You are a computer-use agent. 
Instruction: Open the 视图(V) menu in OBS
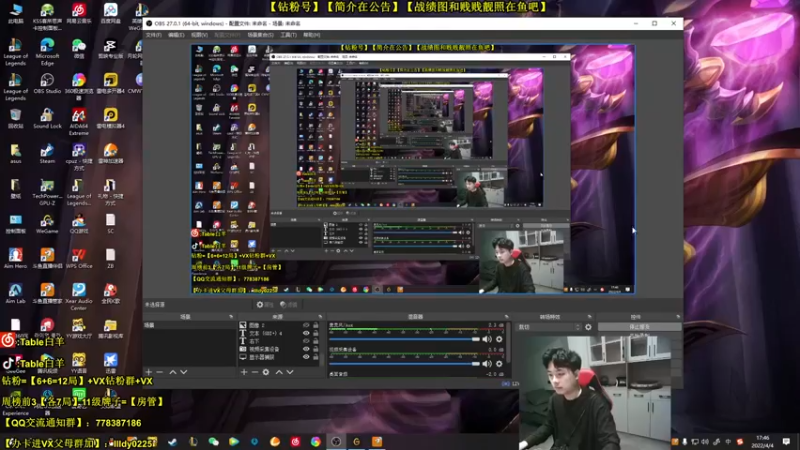click(x=199, y=35)
